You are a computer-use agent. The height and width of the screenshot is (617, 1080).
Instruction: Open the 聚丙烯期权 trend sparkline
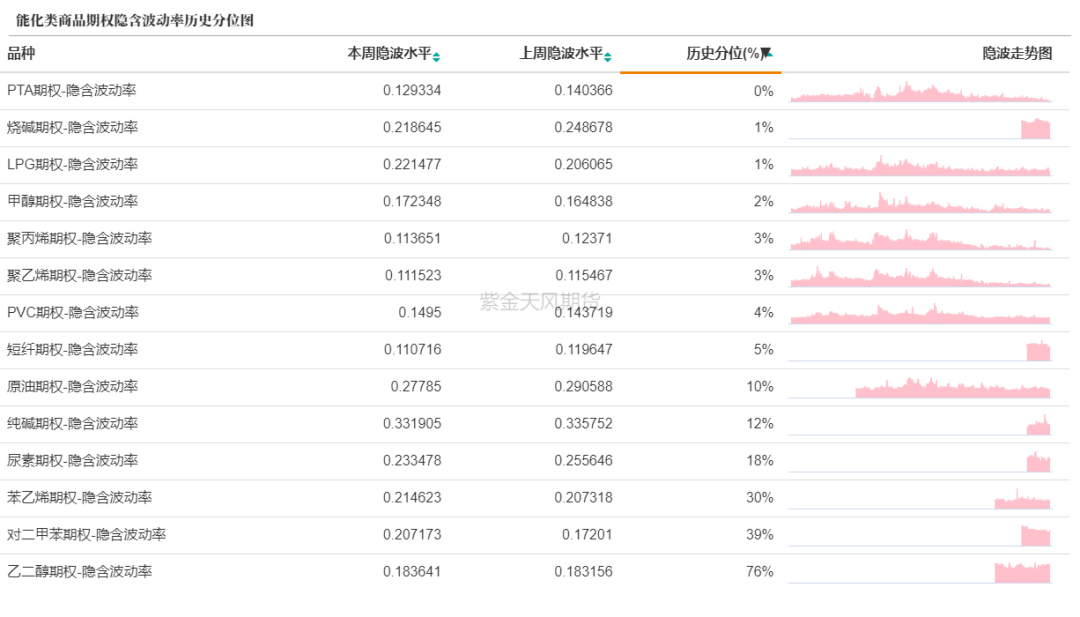(x=920, y=241)
